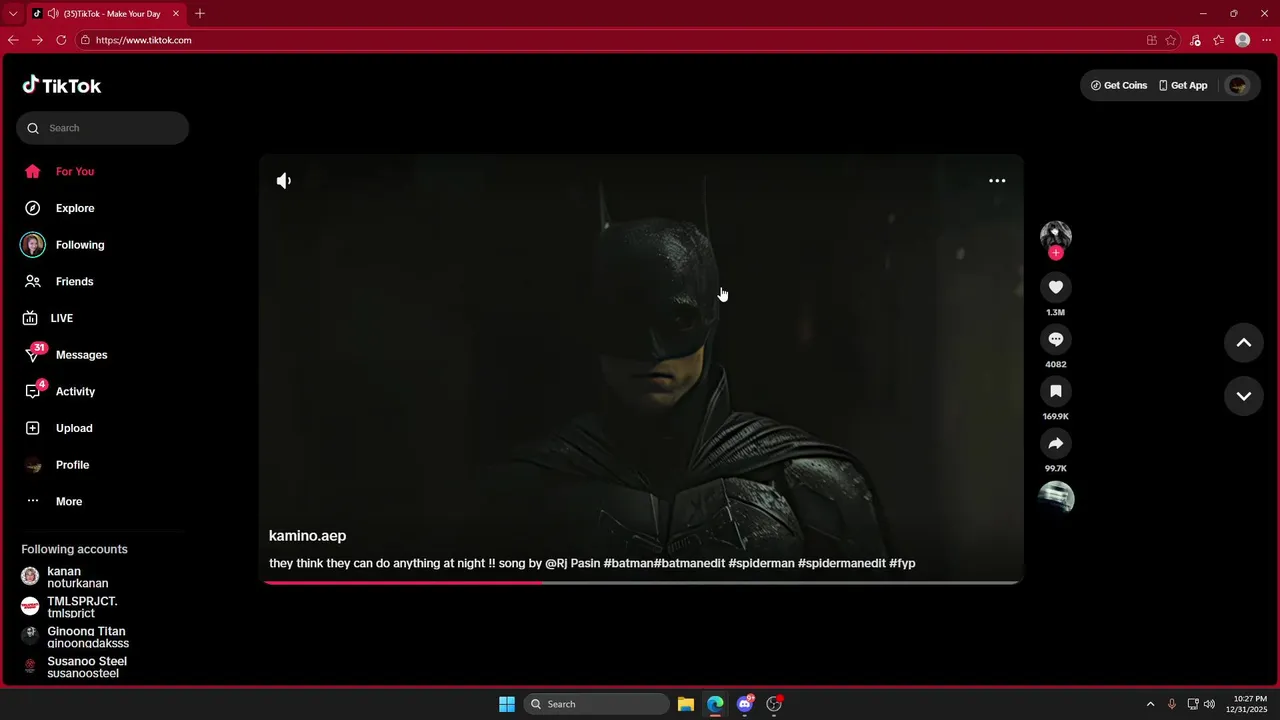Show hidden system tray icons
This screenshot has width=1280, height=720.
click(x=1150, y=704)
